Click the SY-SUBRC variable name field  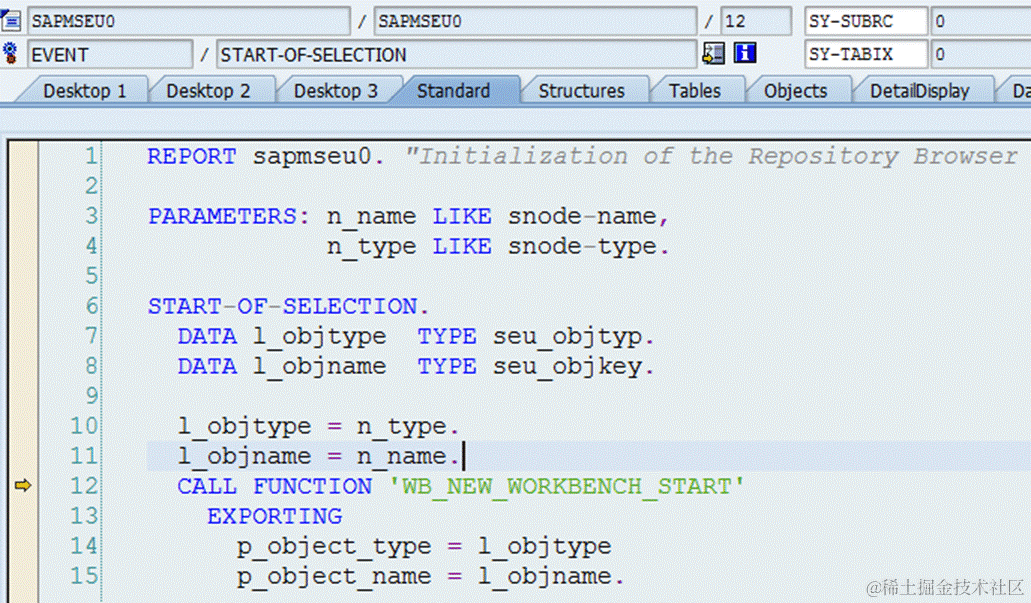tap(866, 21)
